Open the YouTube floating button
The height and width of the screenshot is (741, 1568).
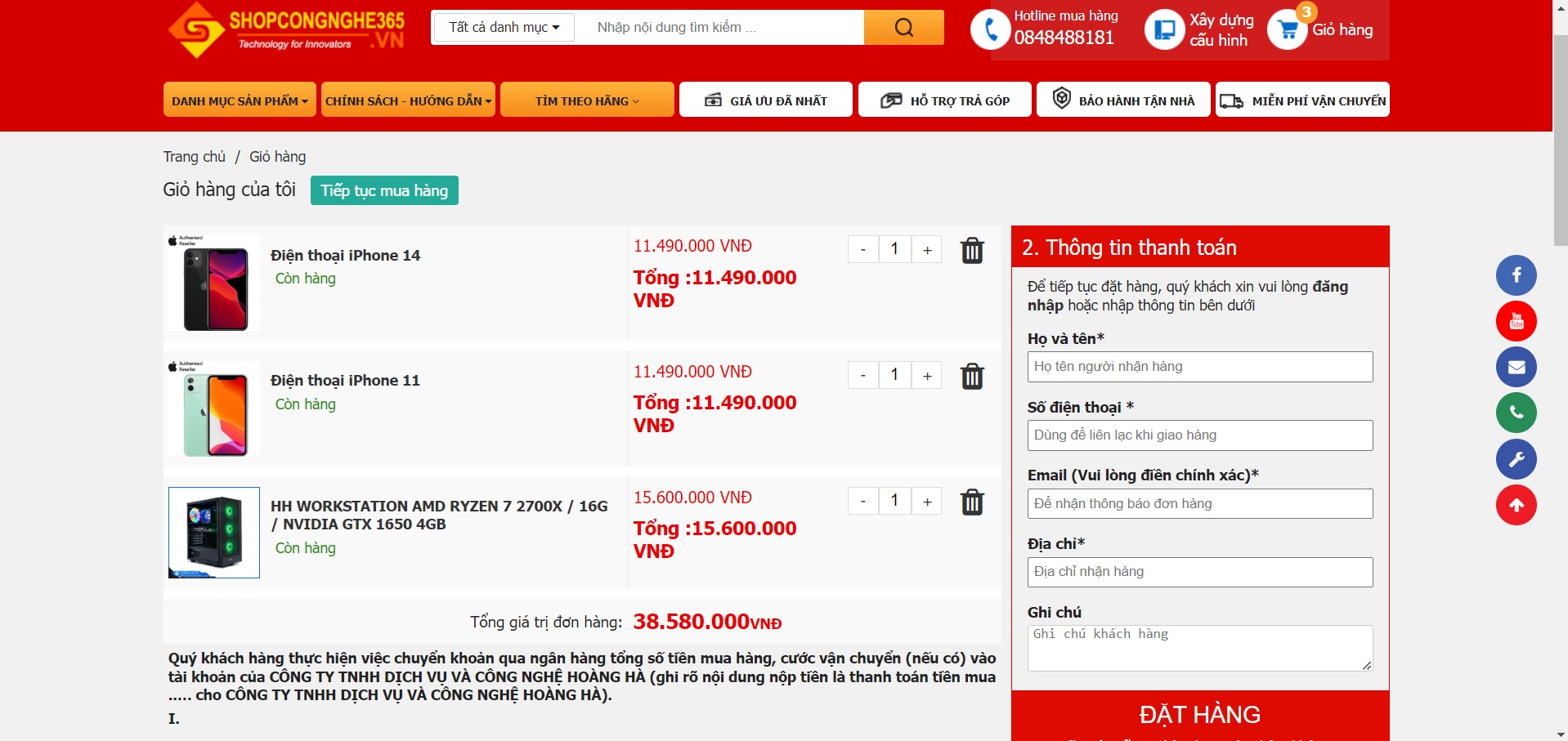coord(1516,321)
